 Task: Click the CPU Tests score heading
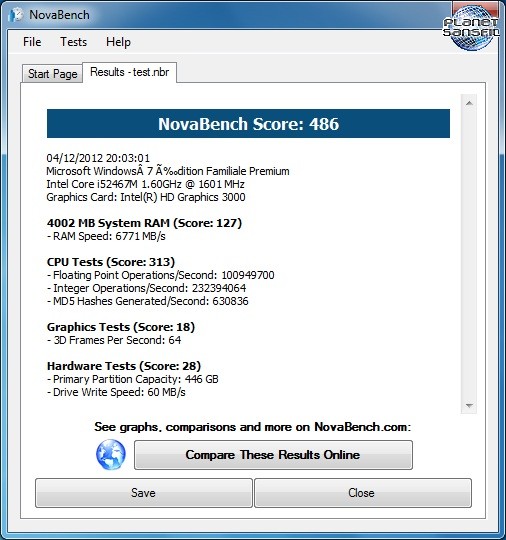coord(111,262)
